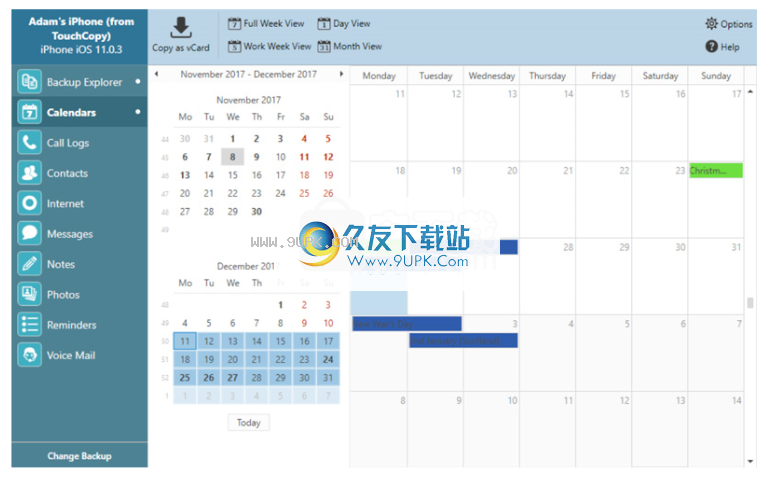Viewport: 774px width, 489px height.
Task: Click day cell 13 in the bottom row
Action: [659, 429]
